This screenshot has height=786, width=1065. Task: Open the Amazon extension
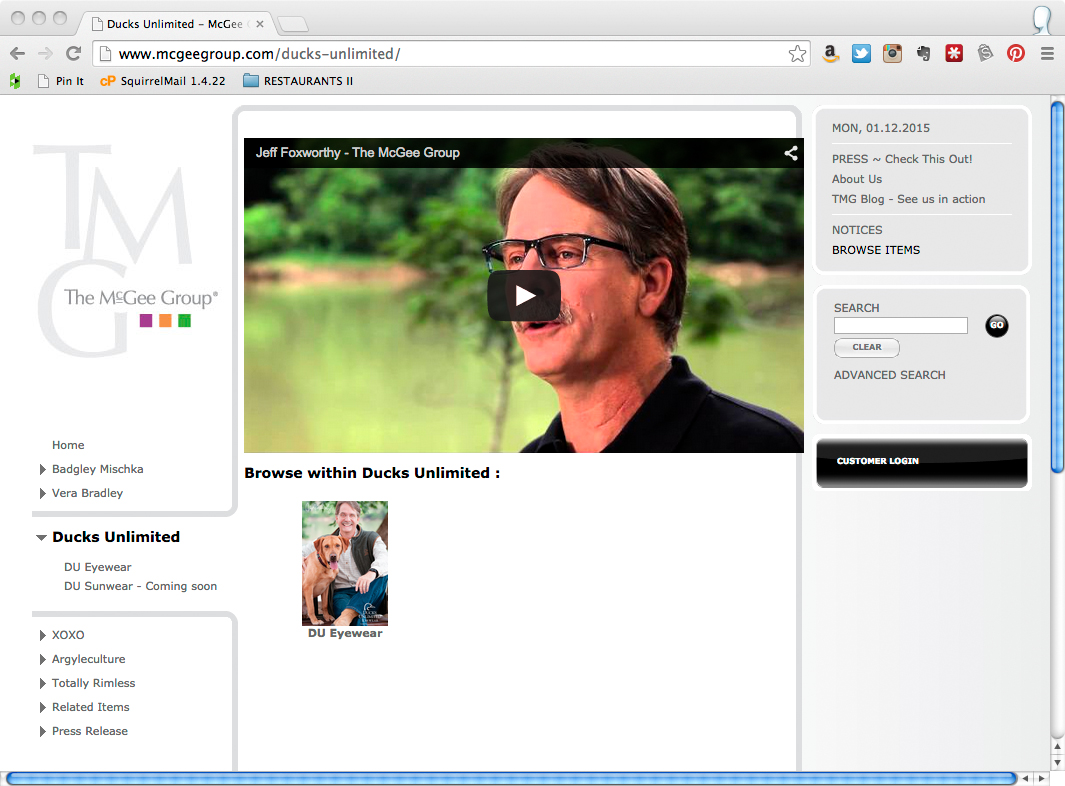click(830, 54)
